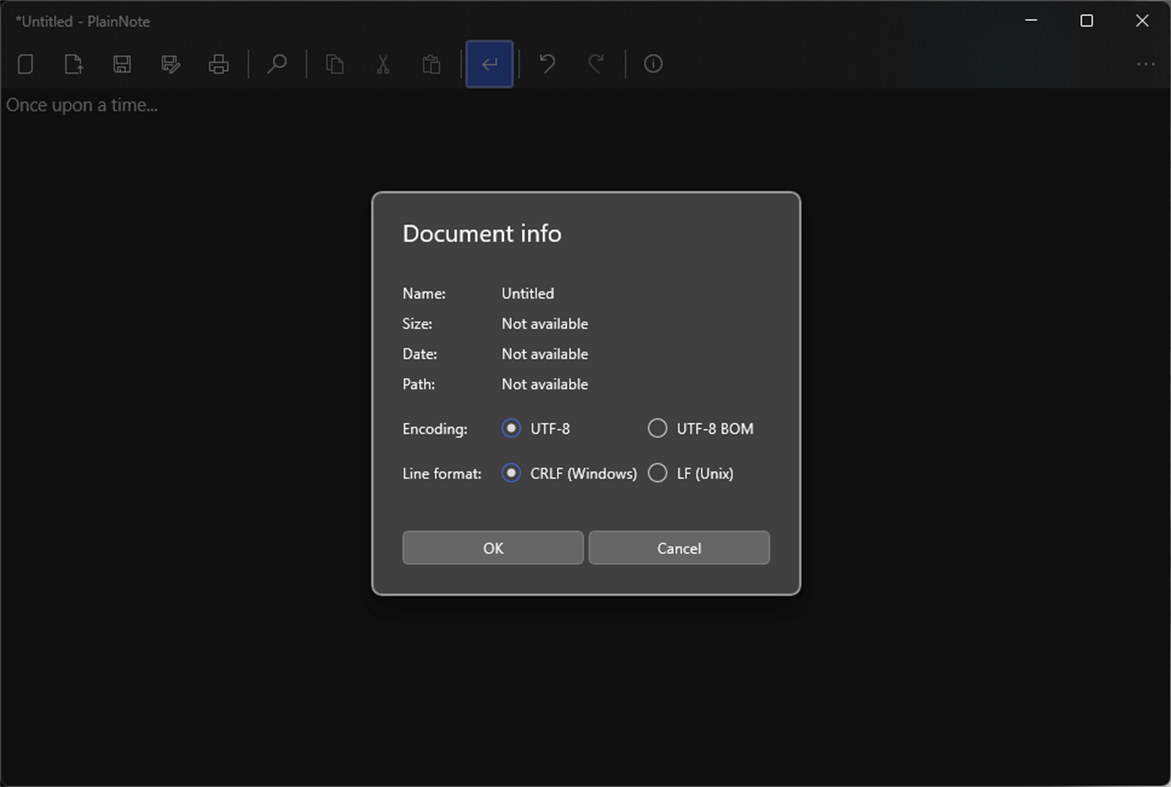Open the Find tool
The image size is (1171, 787).
pyautogui.click(x=276, y=63)
